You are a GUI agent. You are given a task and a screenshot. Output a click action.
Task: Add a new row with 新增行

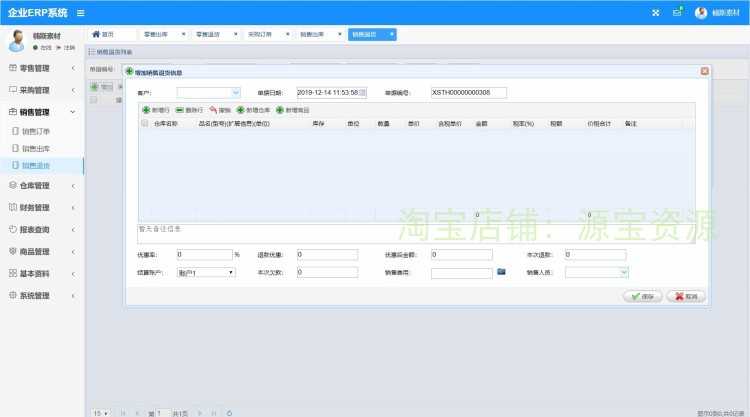pos(156,110)
